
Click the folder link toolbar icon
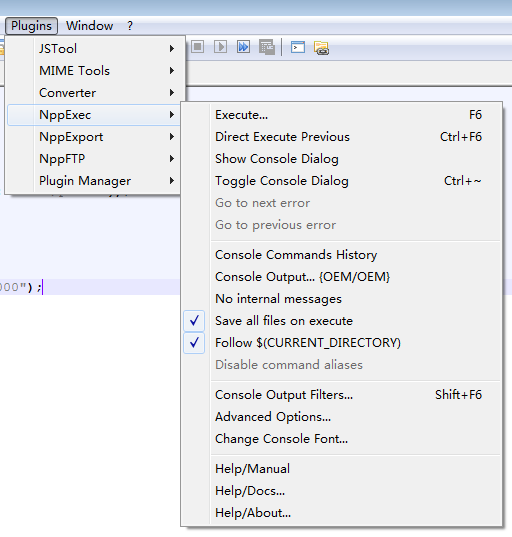pyautogui.click(x=321, y=48)
